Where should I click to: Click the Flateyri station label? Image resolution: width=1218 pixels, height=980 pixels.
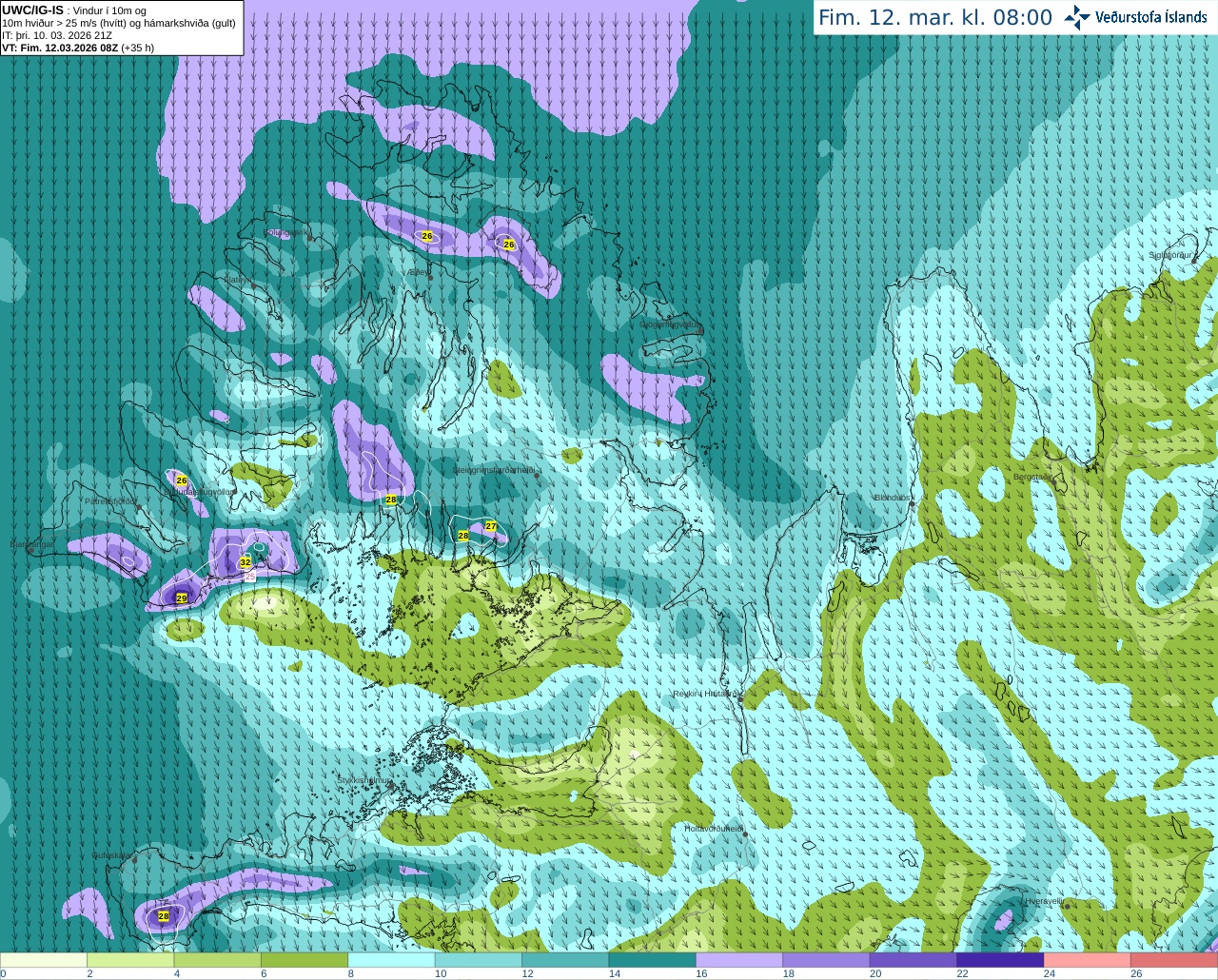tap(238, 280)
